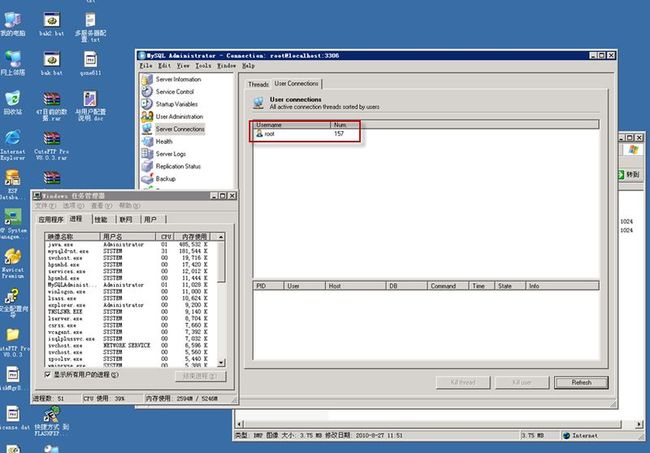The width and height of the screenshot is (650, 453).
Task: Click Task Manager process list scroll-down arrow
Action: [x=221, y=363]
